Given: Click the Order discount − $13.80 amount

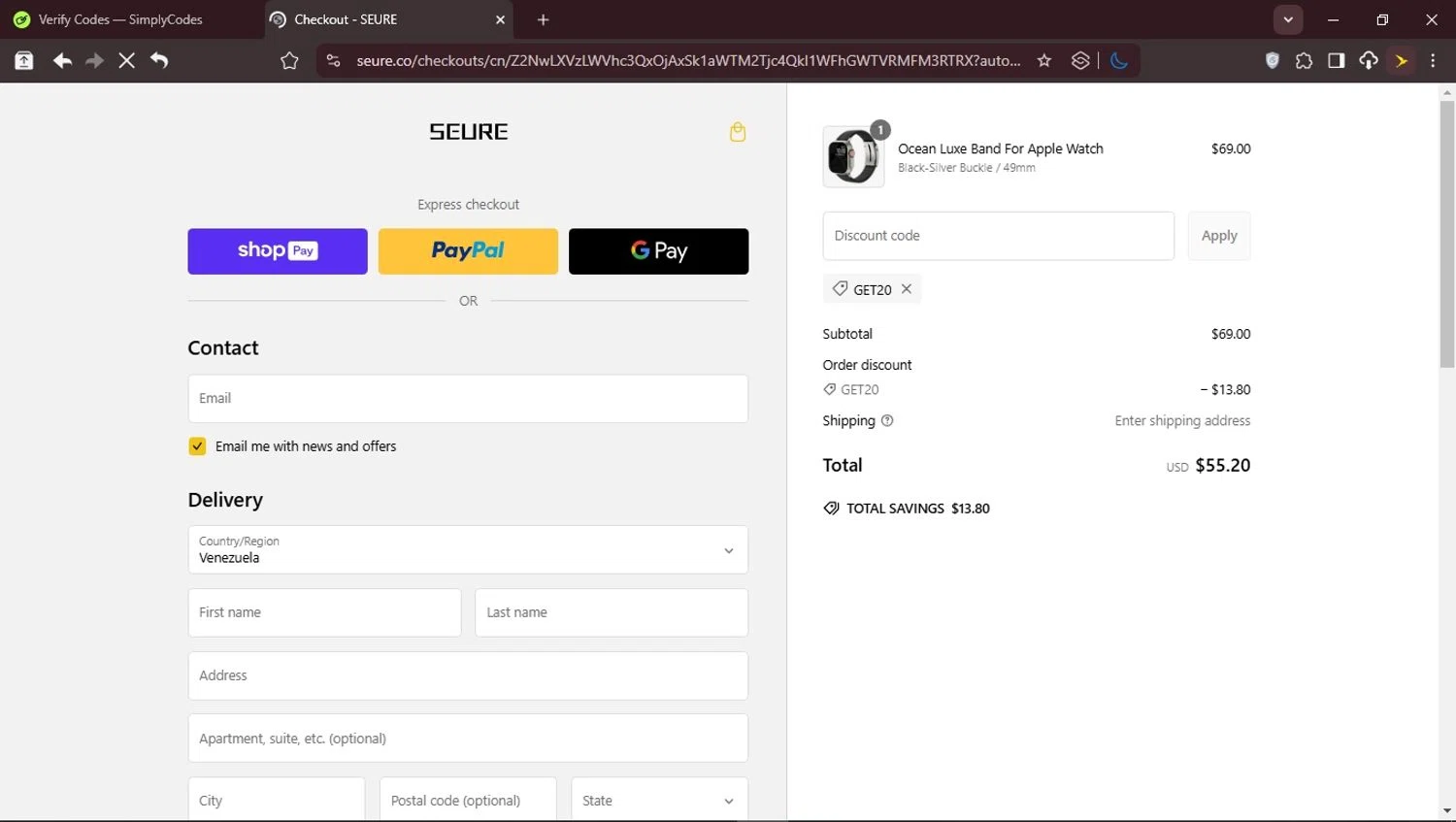Looking at the screenshot, I should coord(1225,389).
